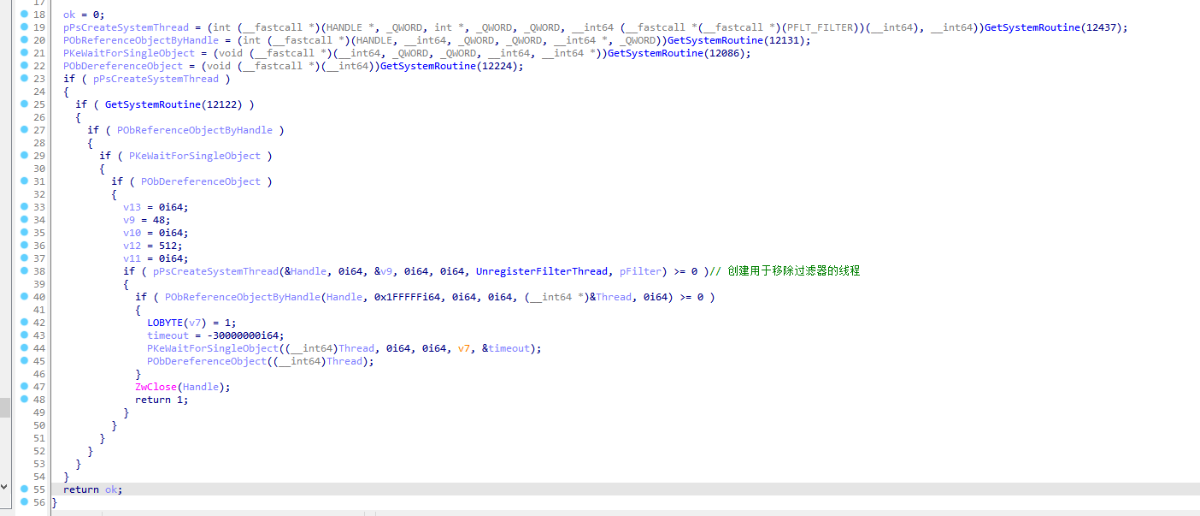Click the blue dot beside line 45
This screenshot has width=1200, height=516.
(24, 361)
